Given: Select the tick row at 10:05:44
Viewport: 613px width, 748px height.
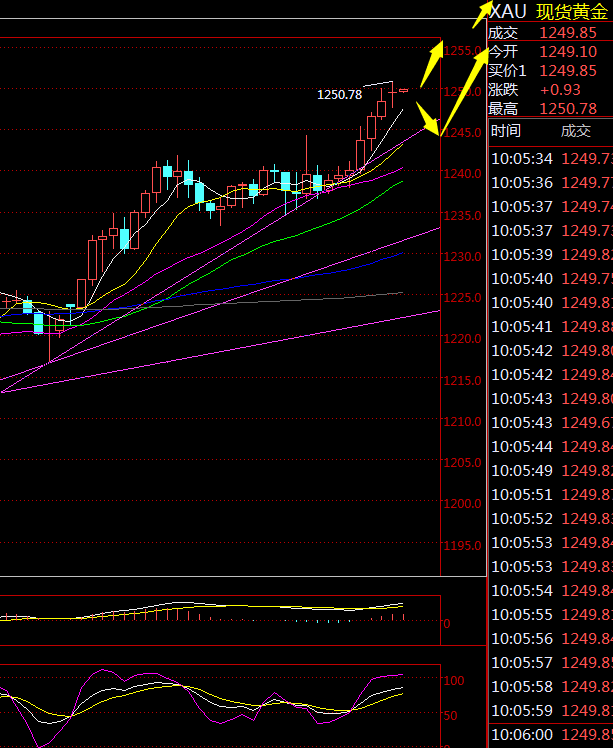Looking at the screenshot, I should (551, 447).
